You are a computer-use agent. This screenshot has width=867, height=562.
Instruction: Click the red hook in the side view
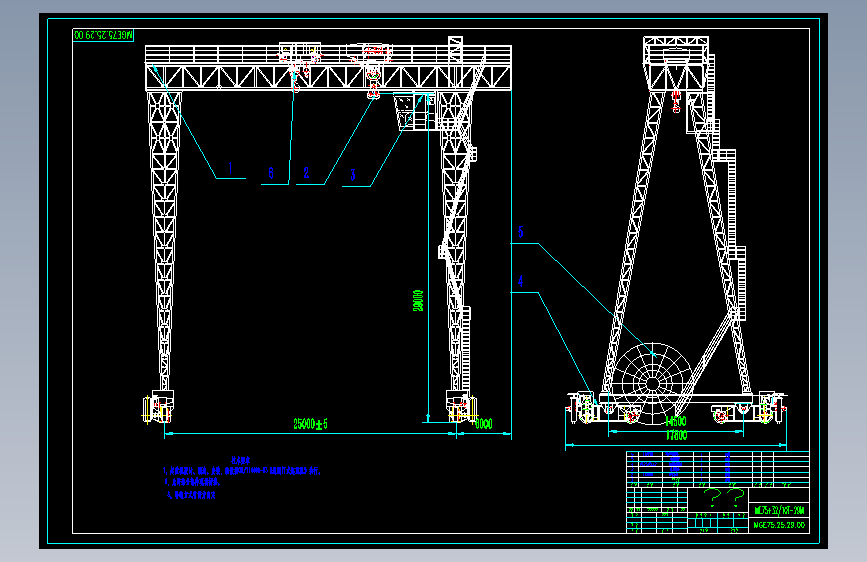676,101
